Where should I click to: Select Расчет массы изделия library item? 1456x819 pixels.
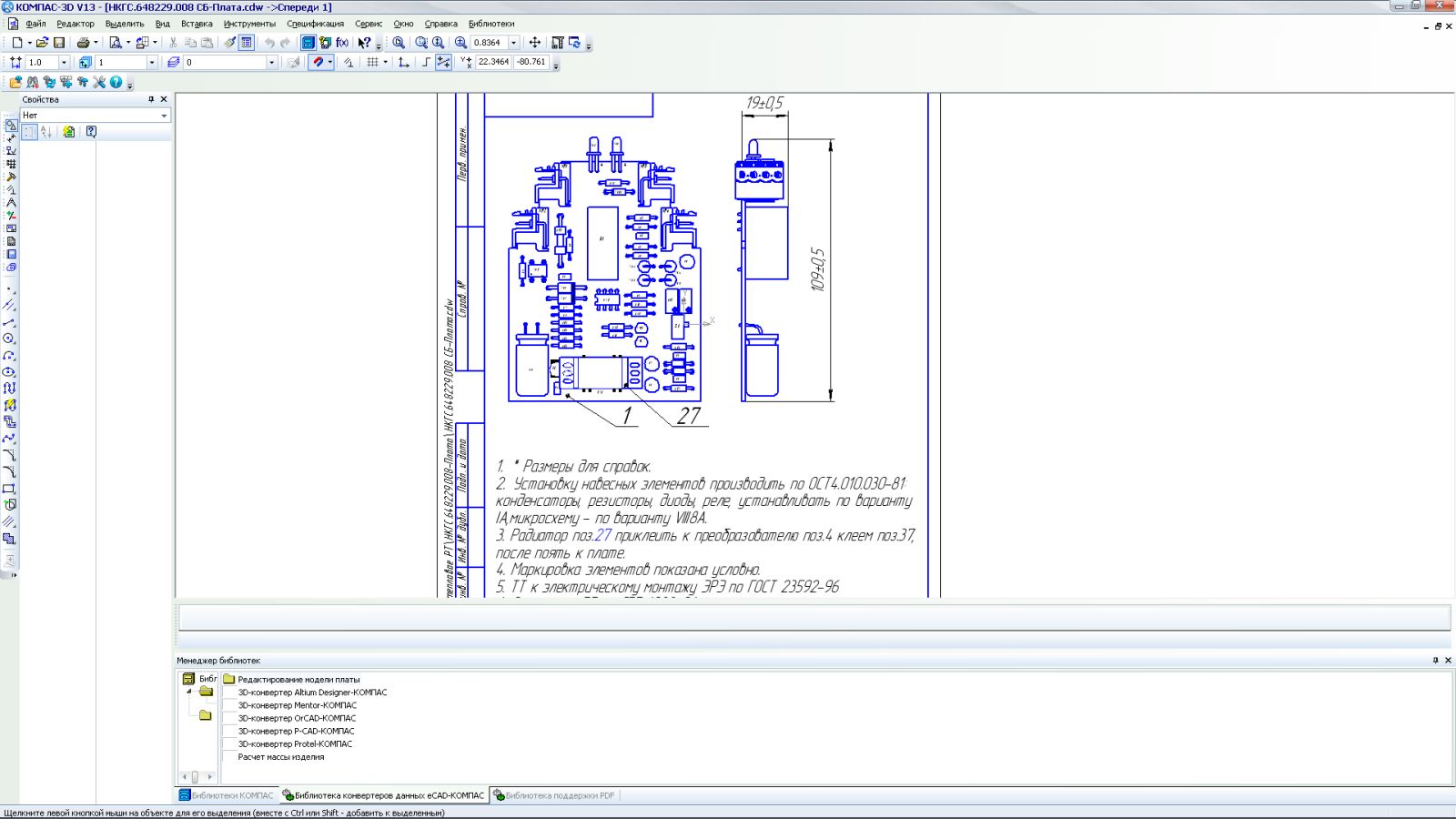[280, 757]
